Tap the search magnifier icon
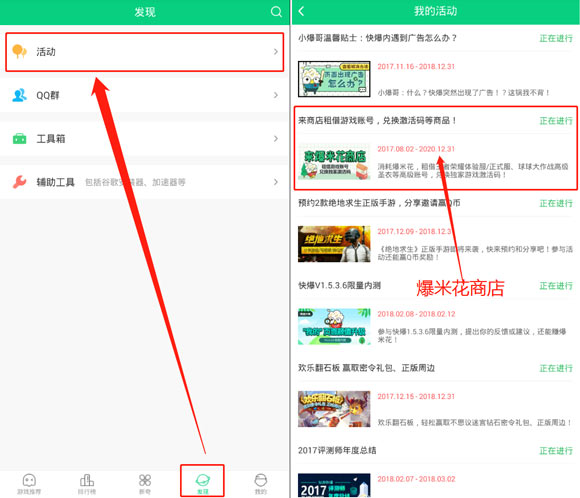This screenshot has width=580, height=498. click(x=276, y=12)
